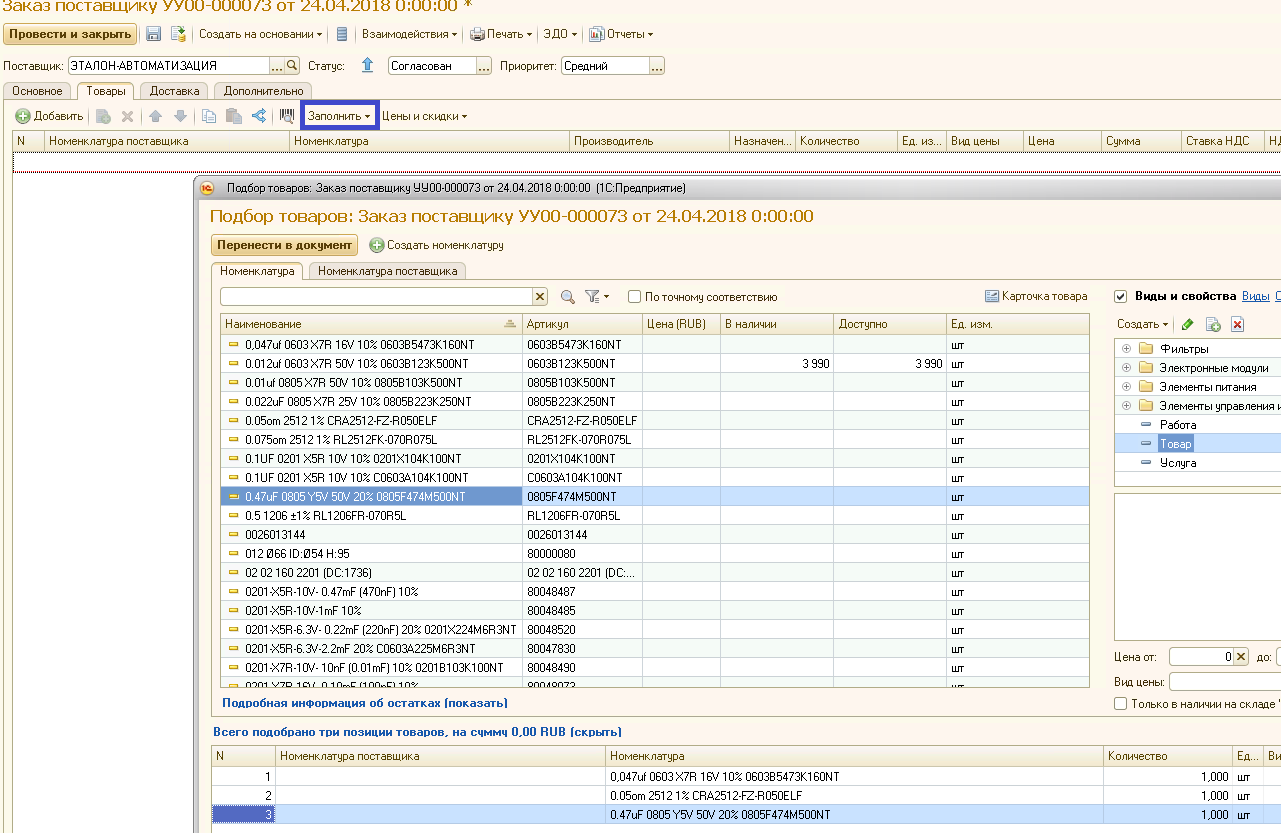
Task: Click the blue status up arrow icon
Action: coord(367,66)
